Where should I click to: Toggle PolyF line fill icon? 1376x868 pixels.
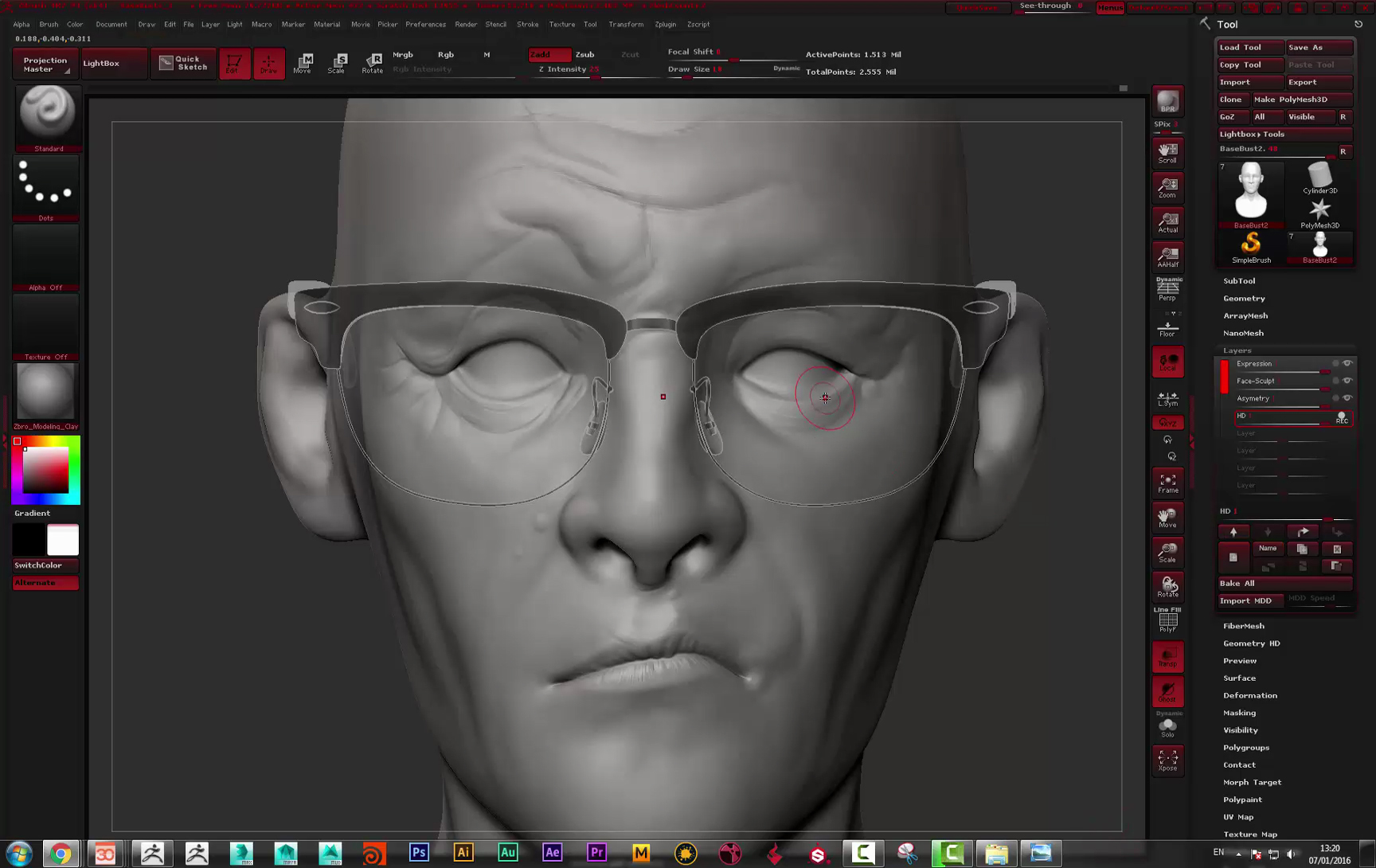click(x=1167, y=620)
